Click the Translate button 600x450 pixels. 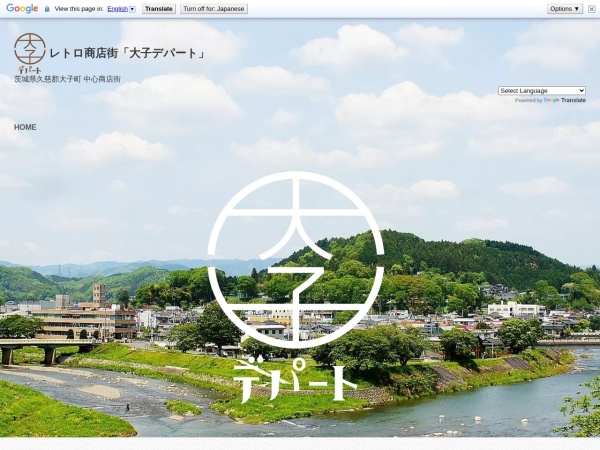(x=159, y=9)
